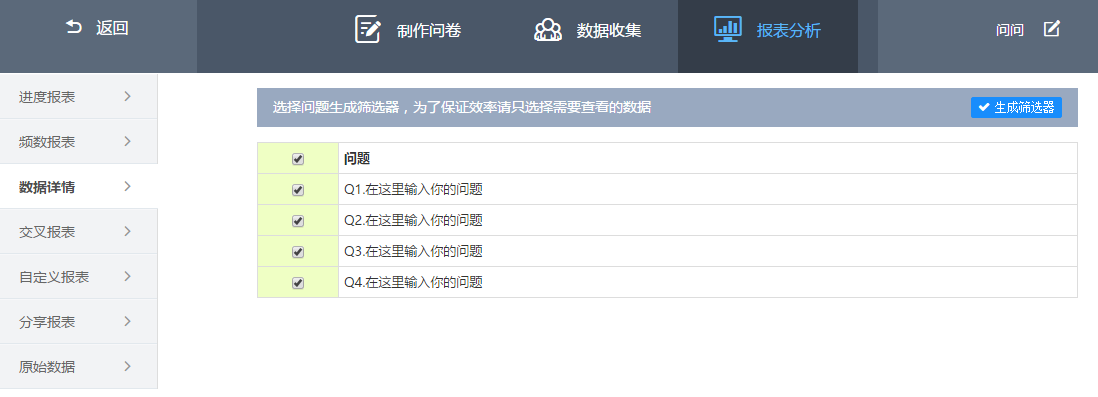Select 数据详情 in the sidebar

(78, 186)
